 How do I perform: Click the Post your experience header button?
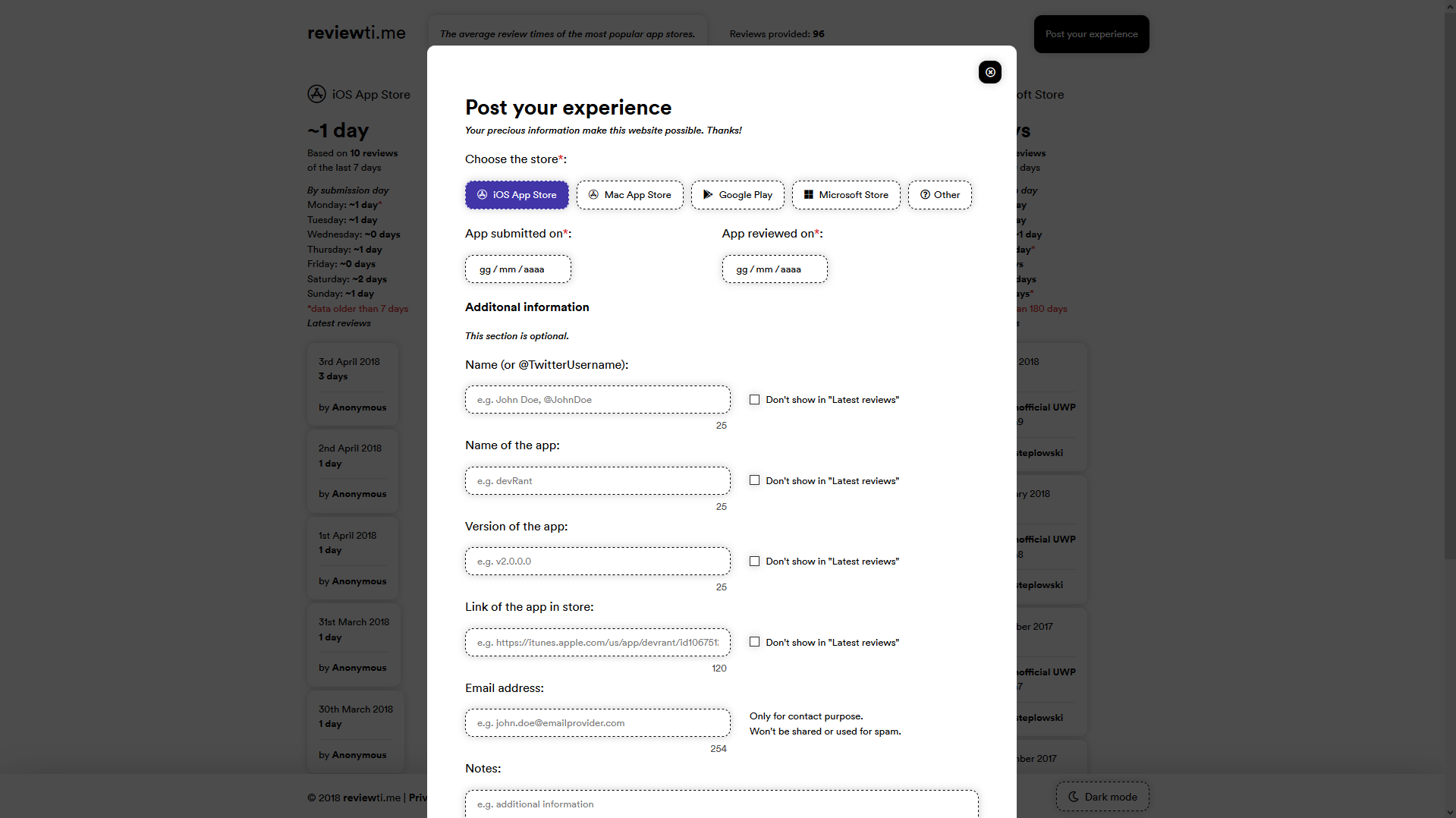1091,34
